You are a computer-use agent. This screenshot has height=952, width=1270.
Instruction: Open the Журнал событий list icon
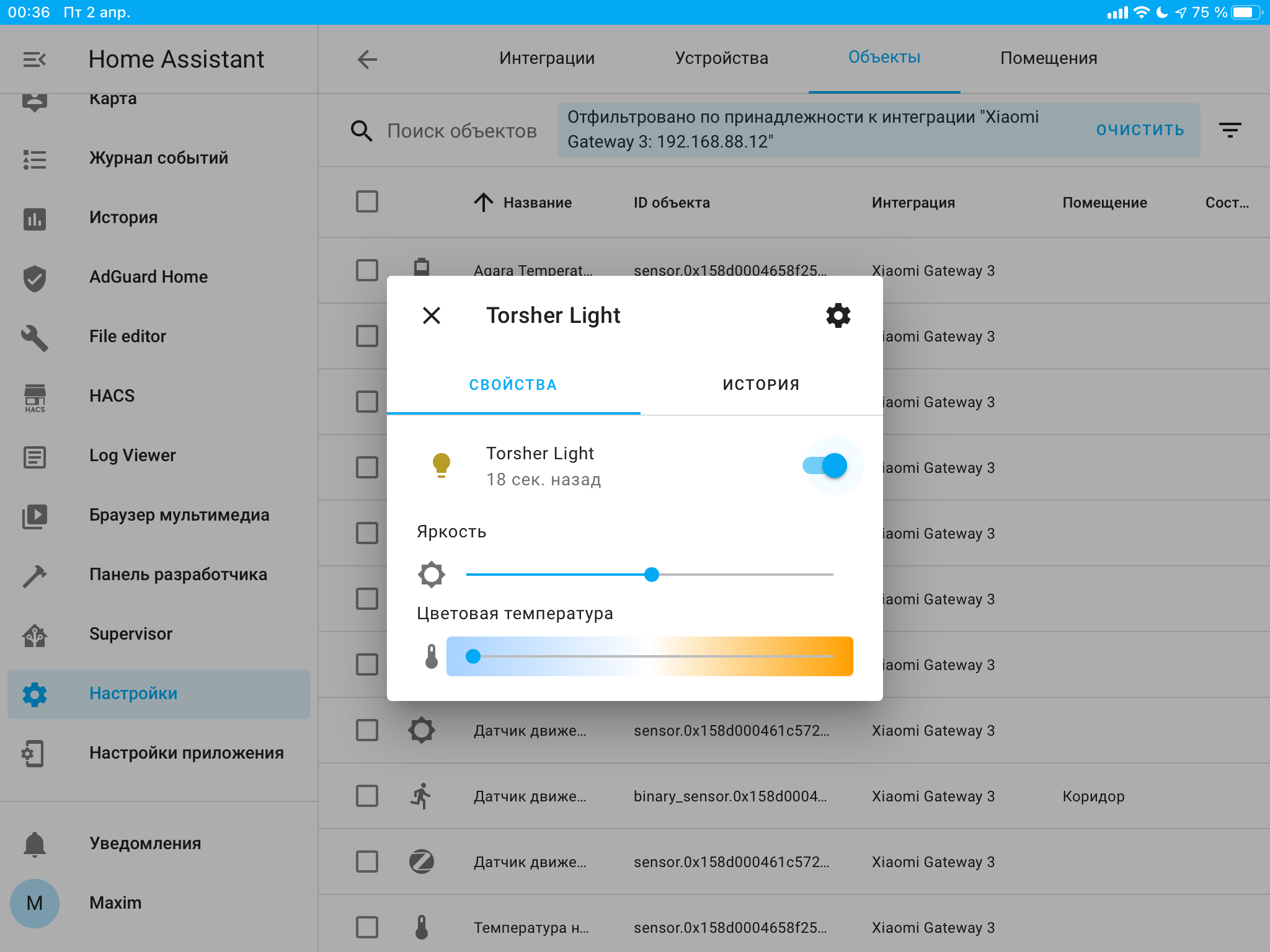35,159
